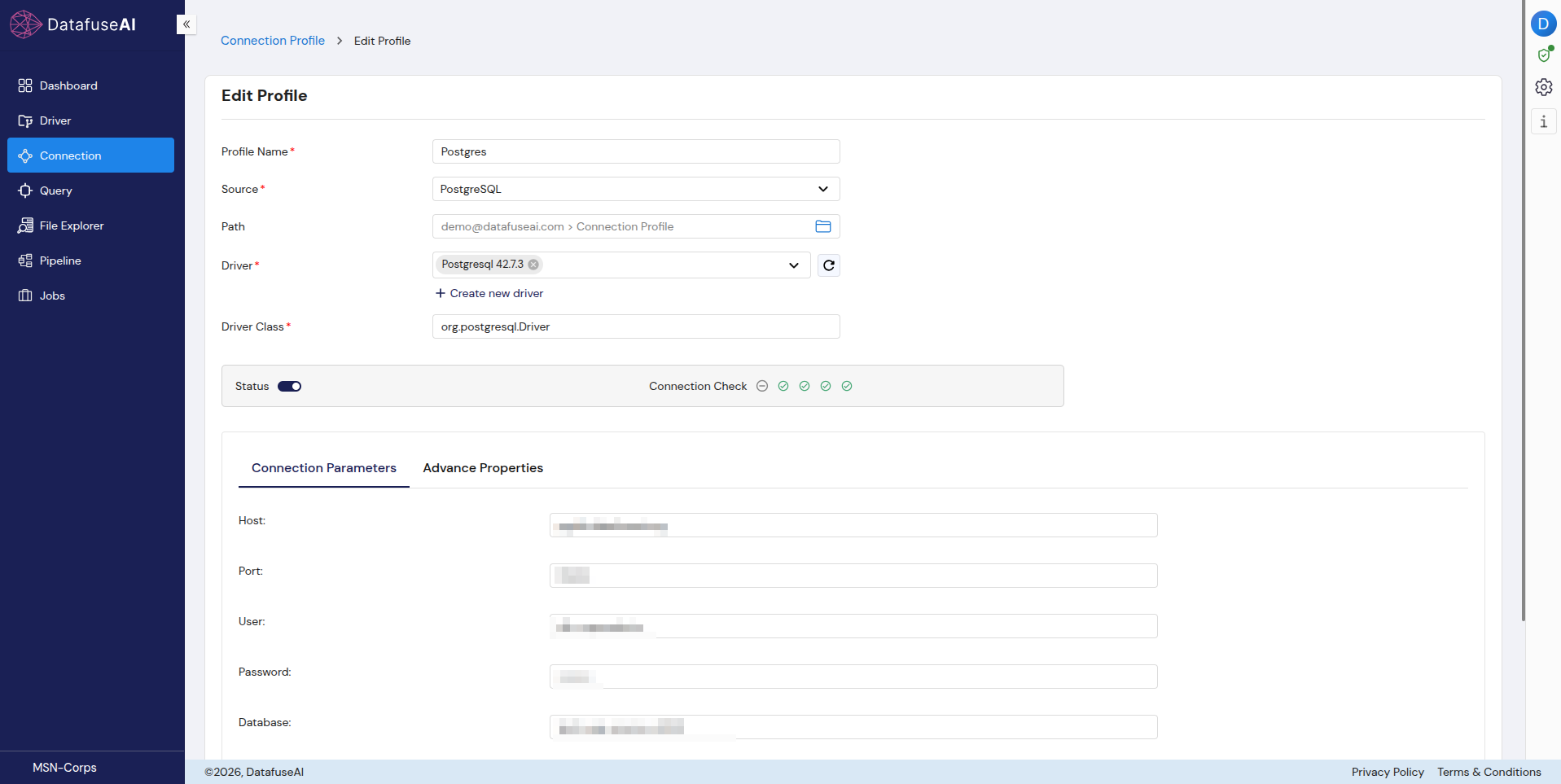Open settings gear icon on right rail

tap(1544, 87)
